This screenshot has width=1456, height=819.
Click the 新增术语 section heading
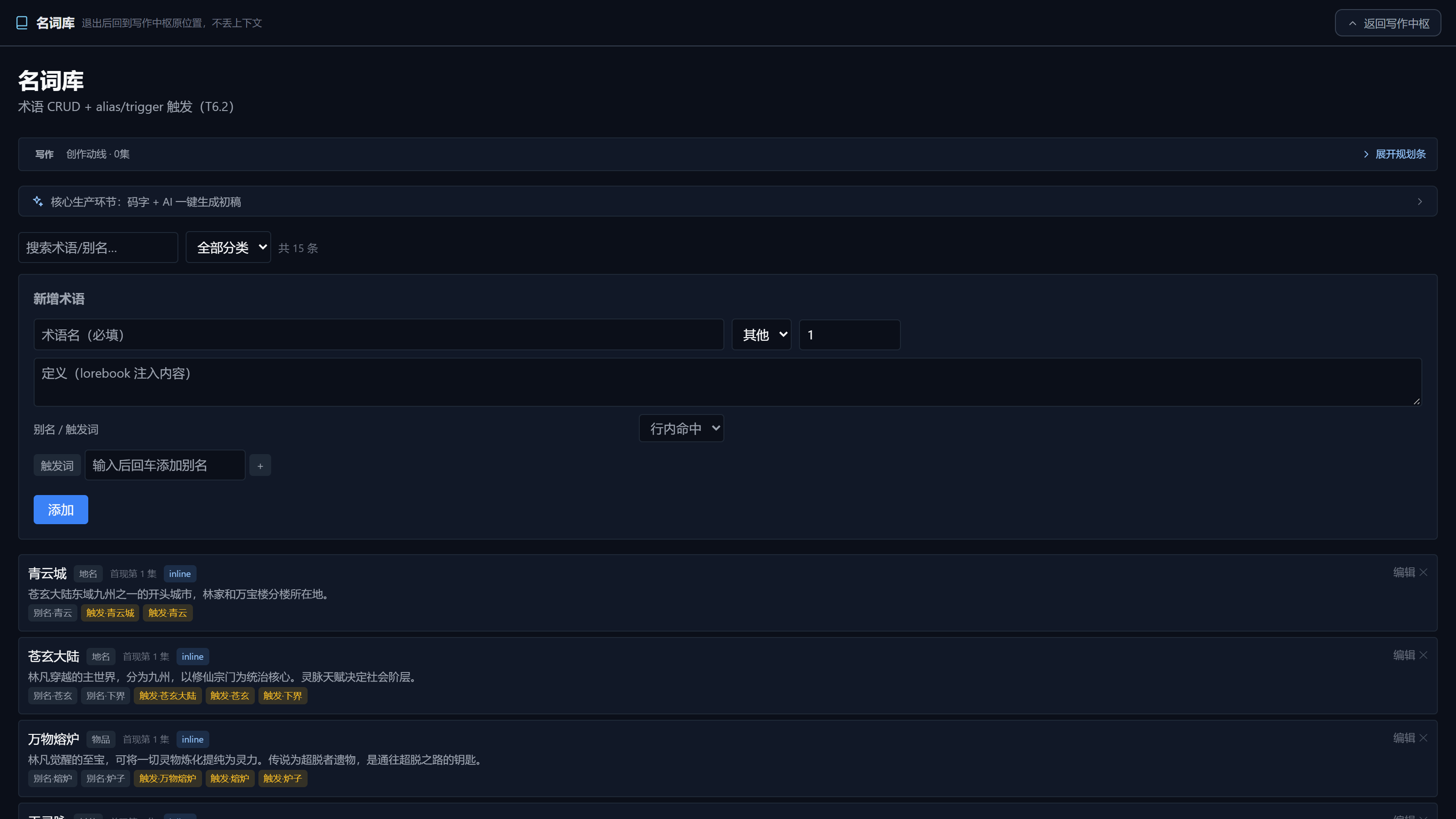click(x=59, y=299)
